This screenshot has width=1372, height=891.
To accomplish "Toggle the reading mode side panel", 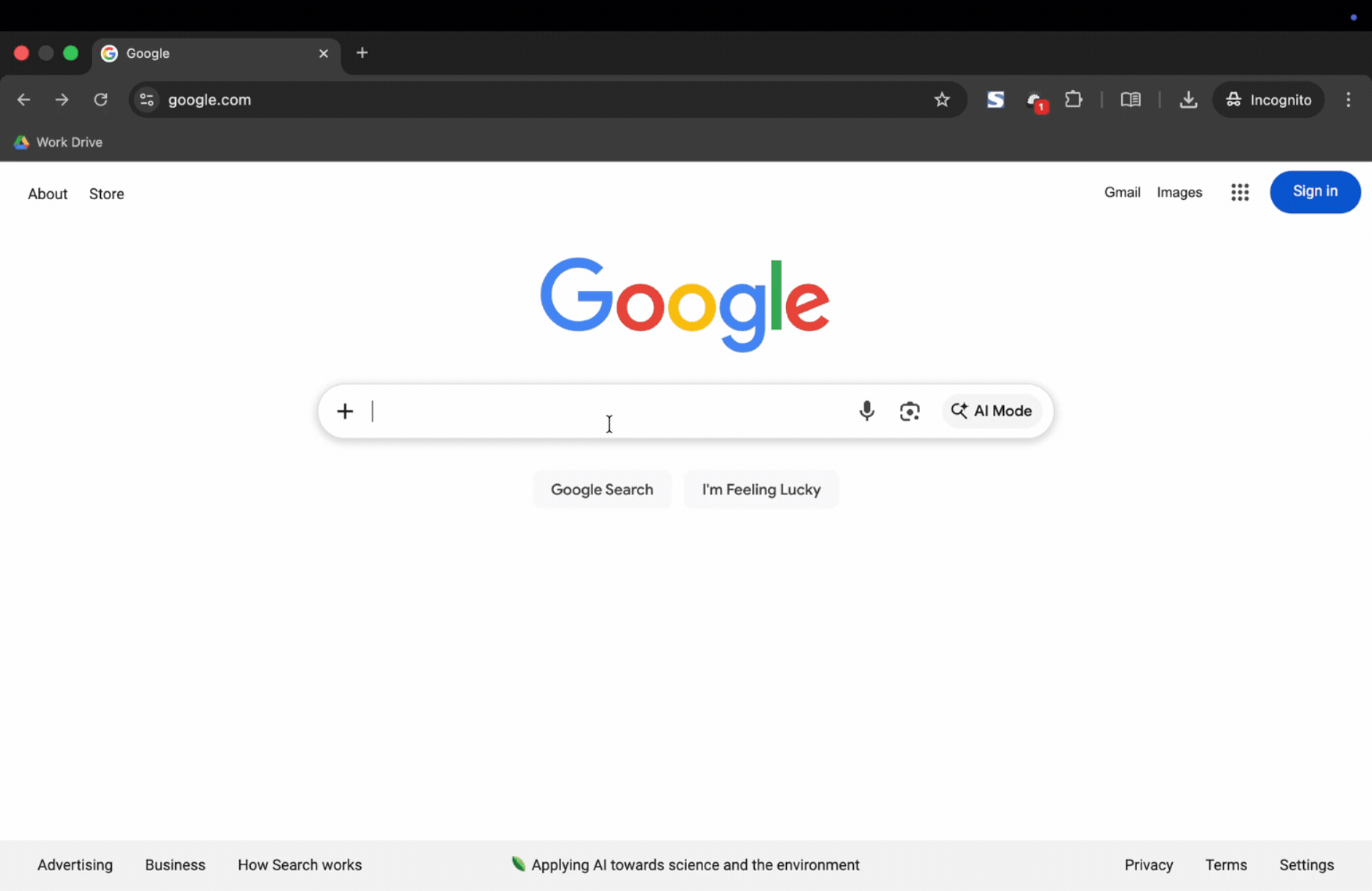I will pyautogui.click(x=1131, y=100).
